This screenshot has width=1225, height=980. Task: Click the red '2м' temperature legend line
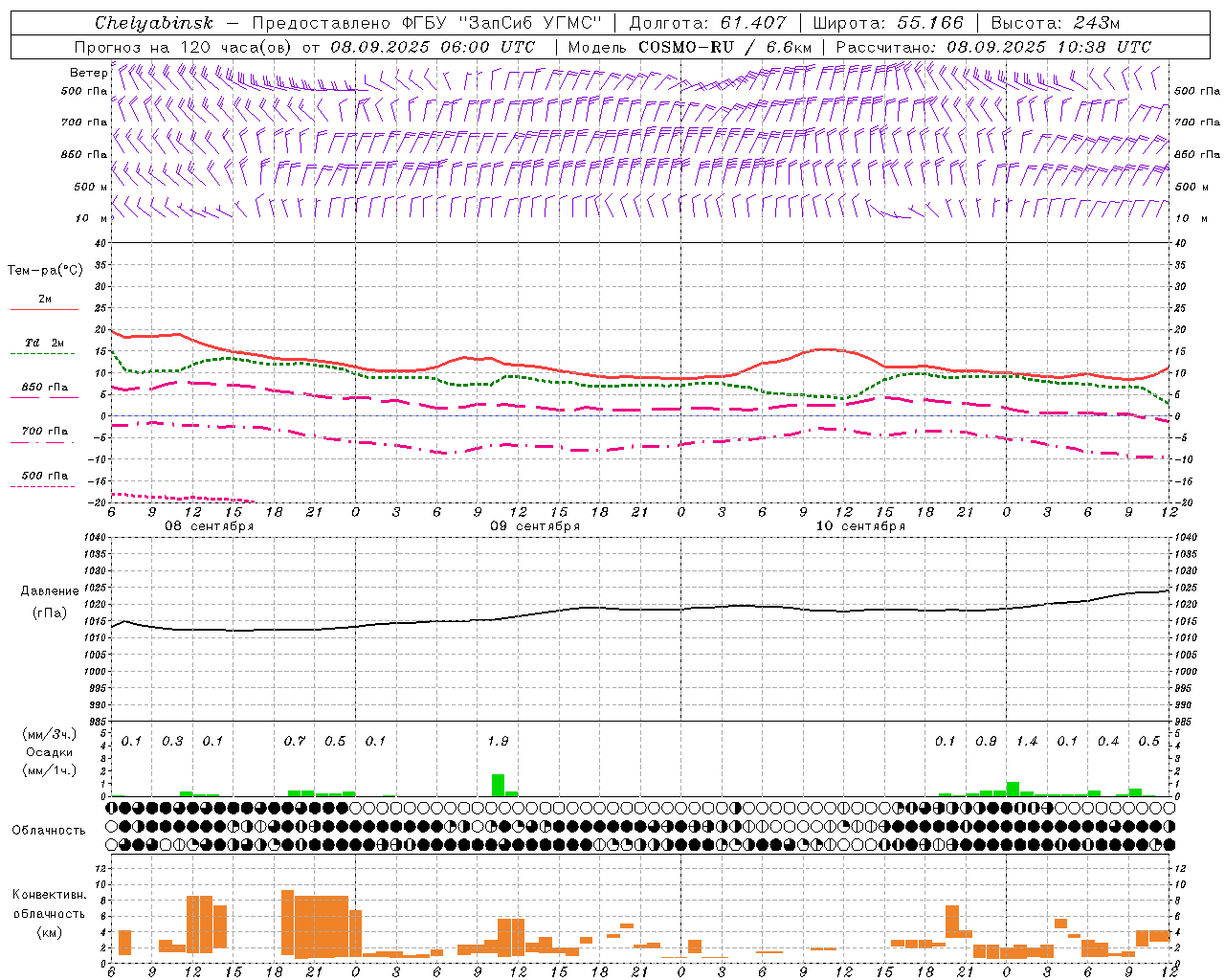pyautogui.click(x=44, y=309)
